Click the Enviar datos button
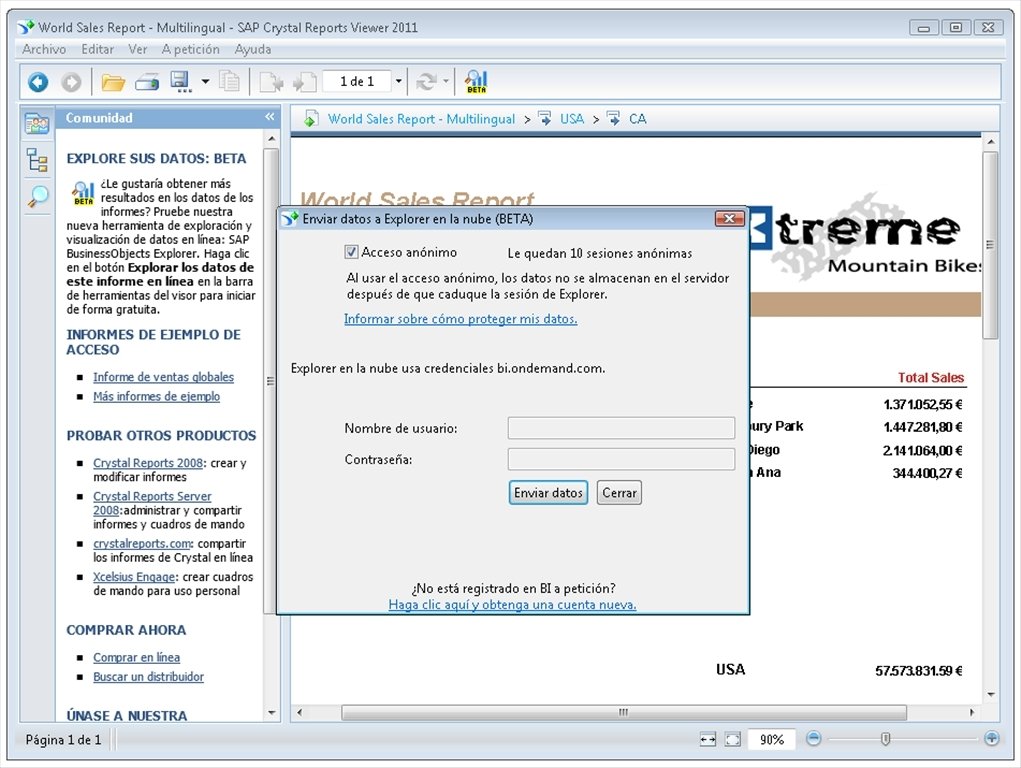 [x=548, y=493]
